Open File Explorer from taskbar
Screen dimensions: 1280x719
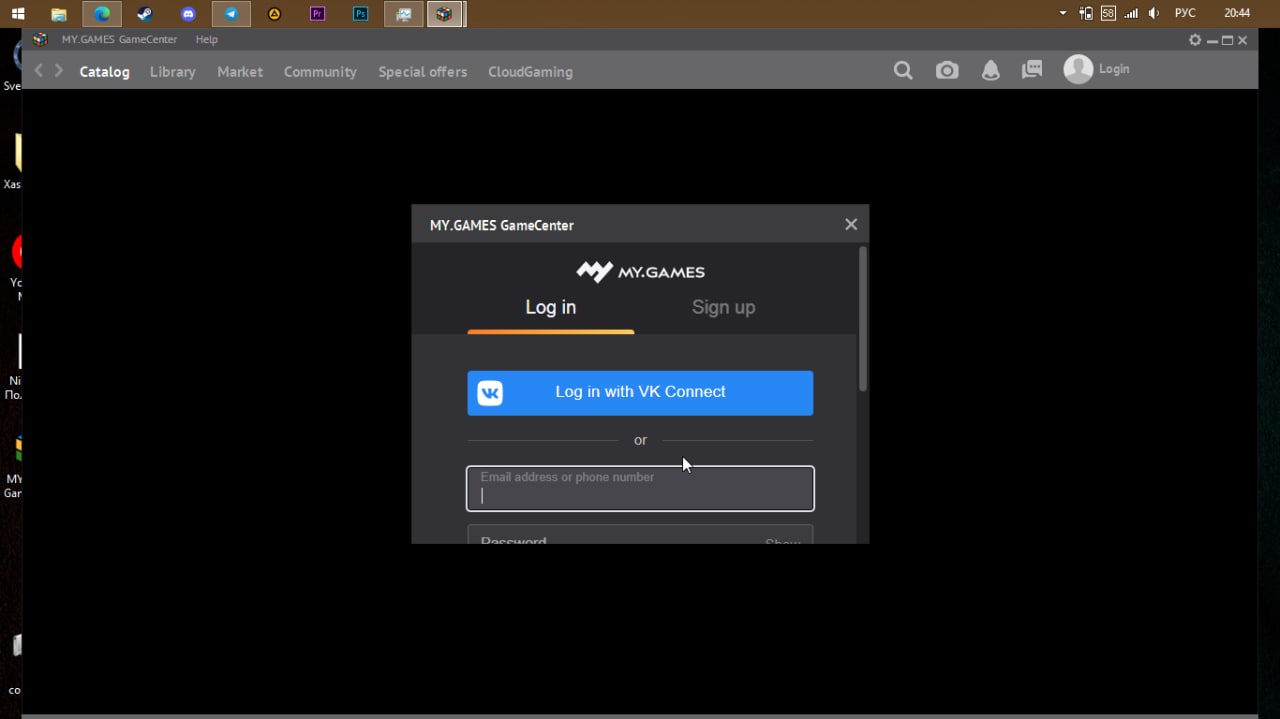coord(59,14)
